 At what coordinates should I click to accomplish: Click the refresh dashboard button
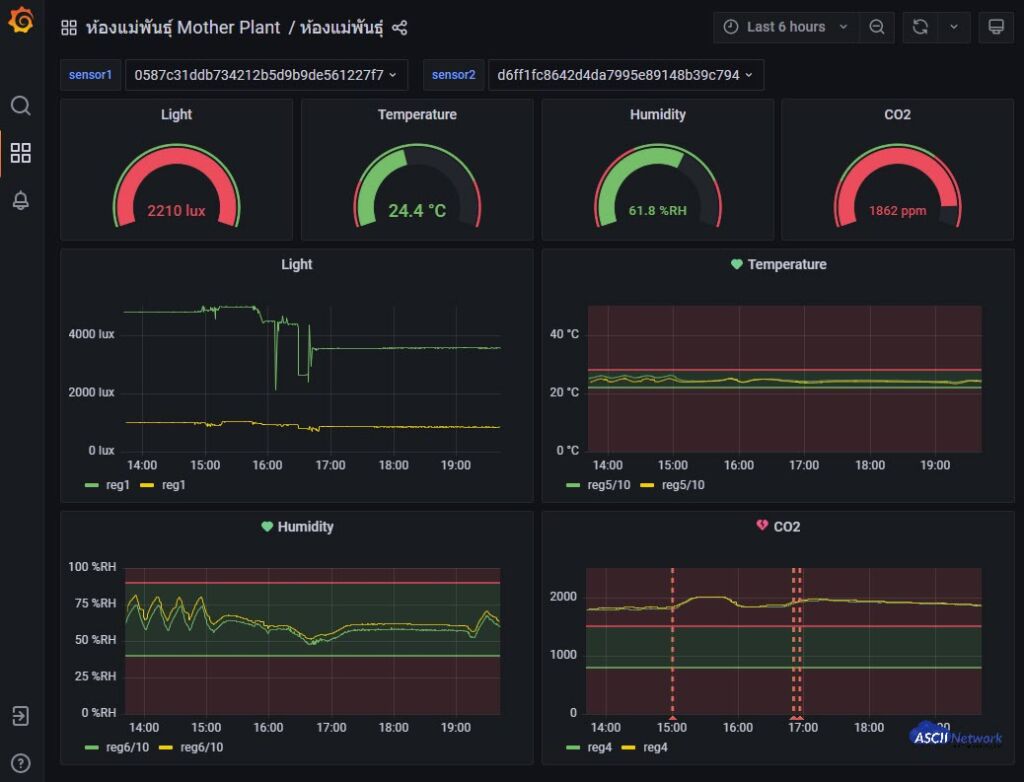click(920, 27)
